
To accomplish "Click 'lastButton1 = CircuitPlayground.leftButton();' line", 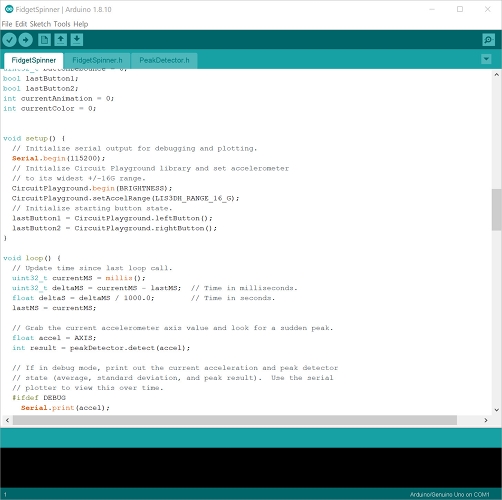I will [x=112, y=218].
